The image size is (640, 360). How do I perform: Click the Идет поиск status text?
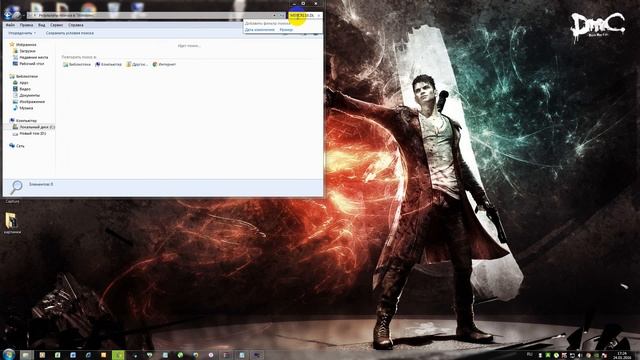pyautogui.click(x=189, y=46)
